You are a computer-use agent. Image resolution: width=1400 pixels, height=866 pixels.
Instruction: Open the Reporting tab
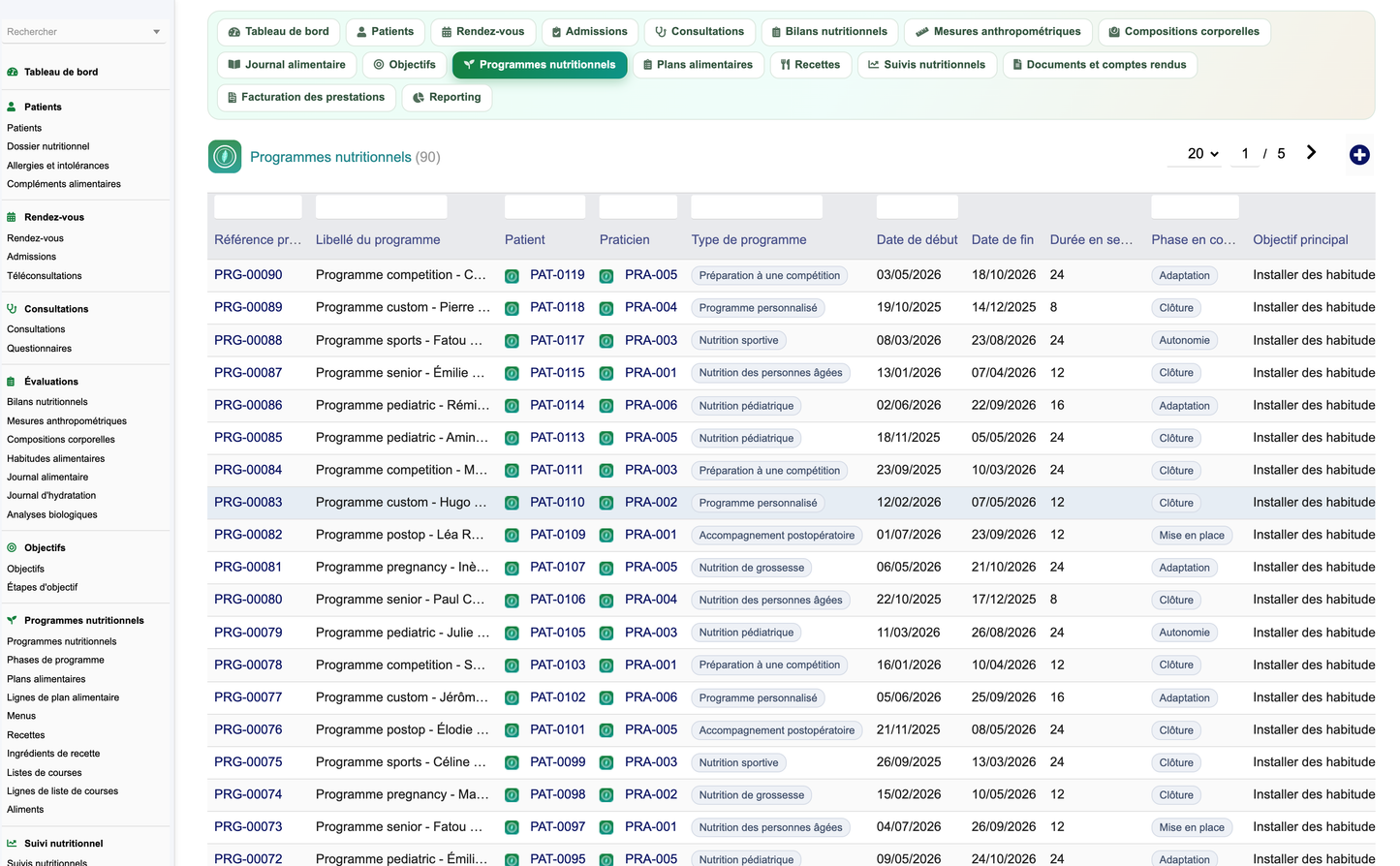(x=447, y=97)
